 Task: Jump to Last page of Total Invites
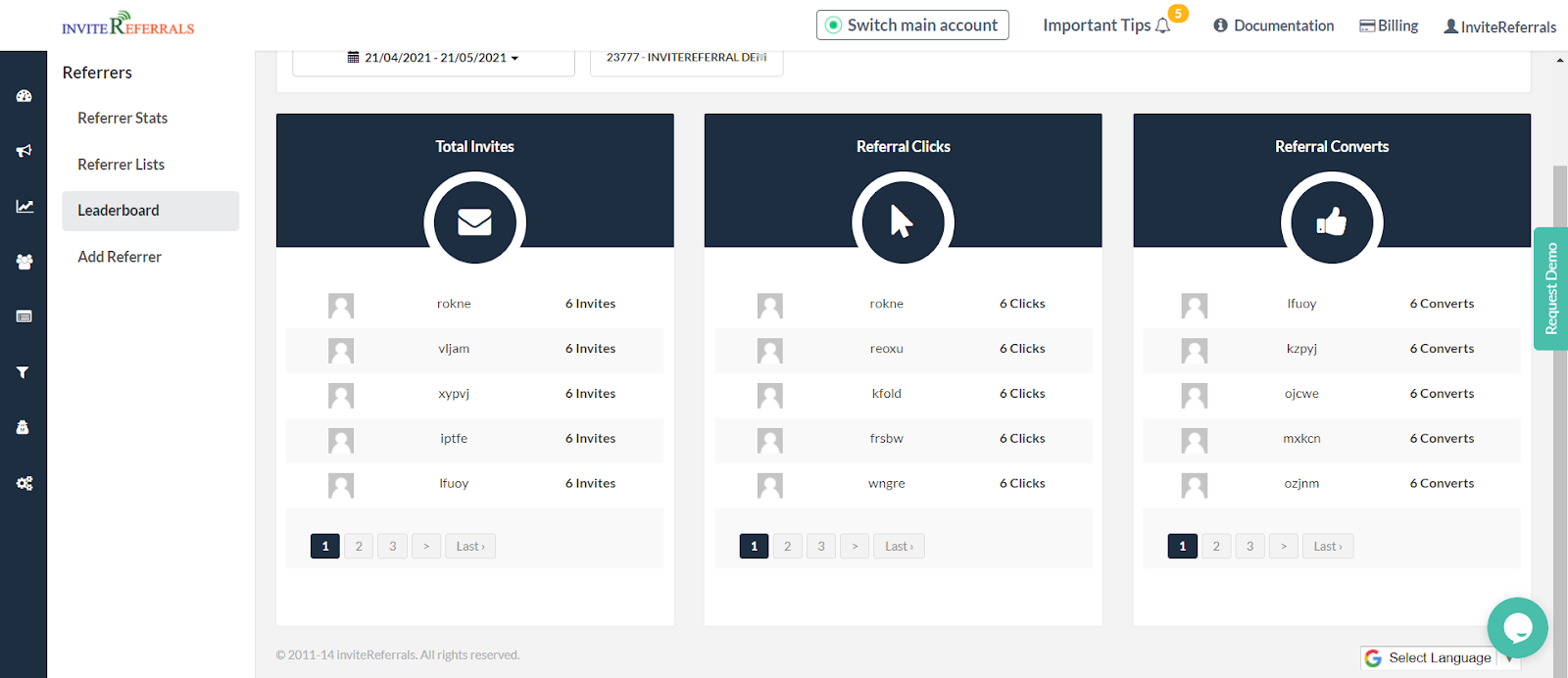470,547
